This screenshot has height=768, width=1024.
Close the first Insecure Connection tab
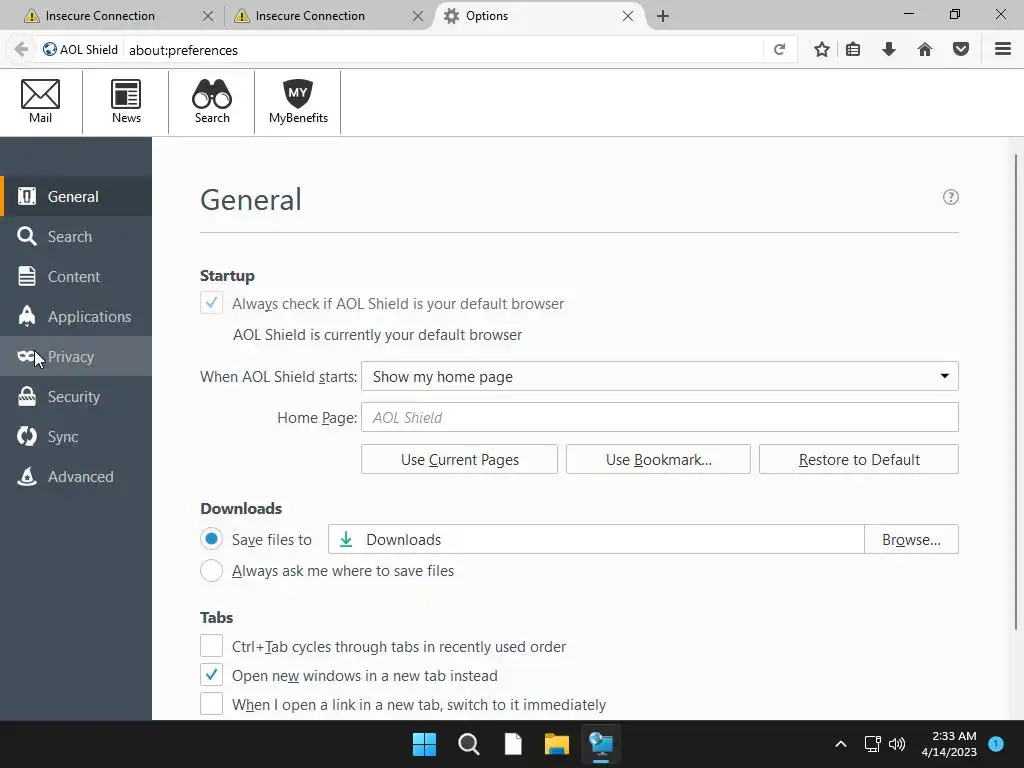208,16
